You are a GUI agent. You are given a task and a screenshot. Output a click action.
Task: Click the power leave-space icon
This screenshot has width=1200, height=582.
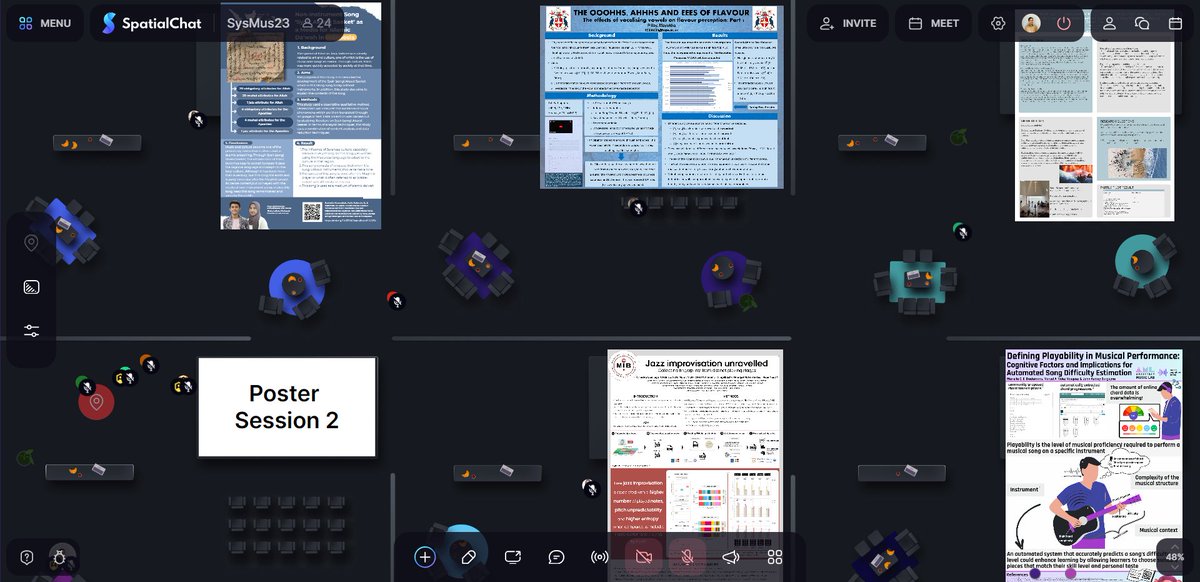[1063, 23]
